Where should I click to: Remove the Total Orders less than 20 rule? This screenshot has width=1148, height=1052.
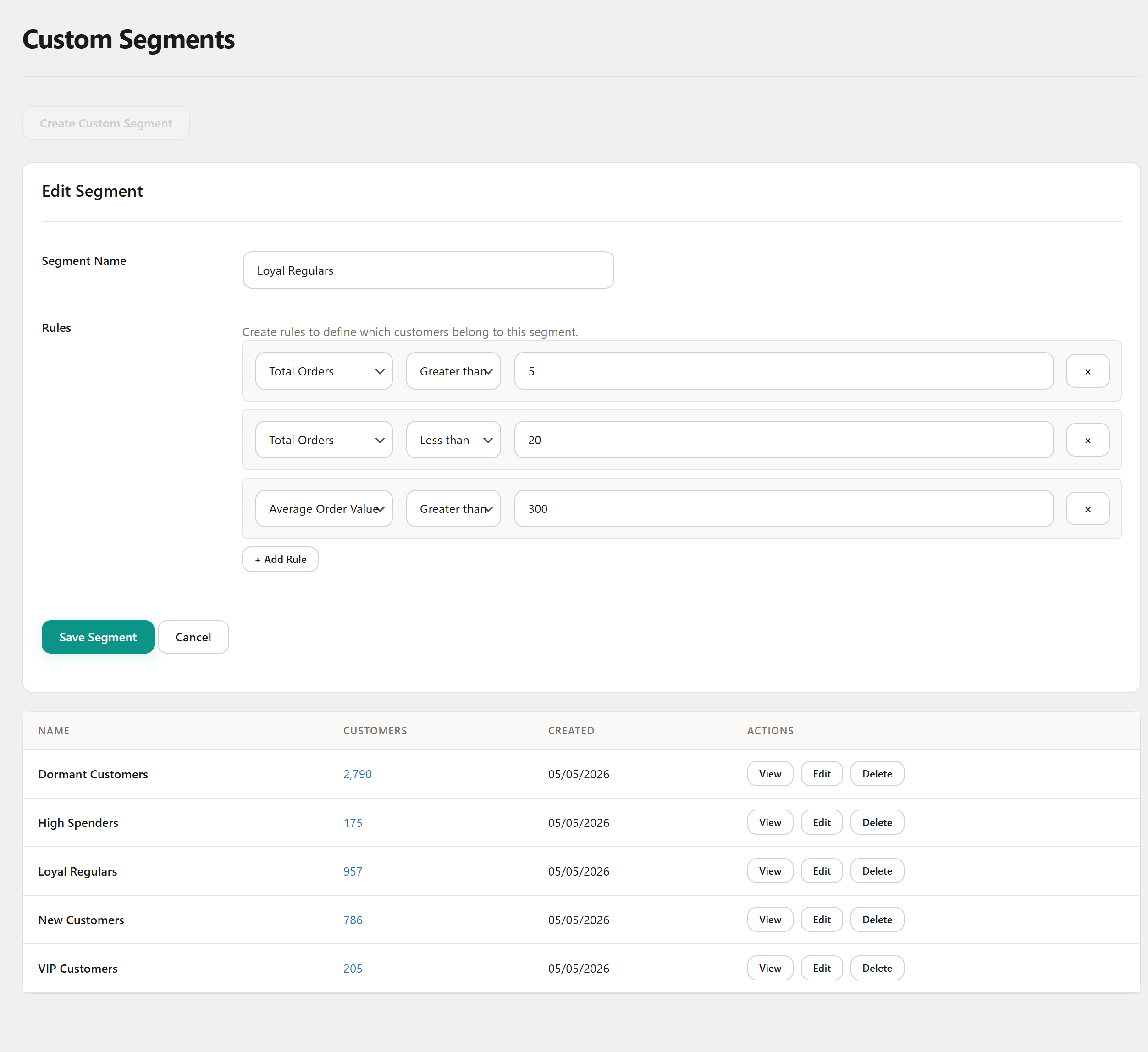click(x=1087, y=440)
